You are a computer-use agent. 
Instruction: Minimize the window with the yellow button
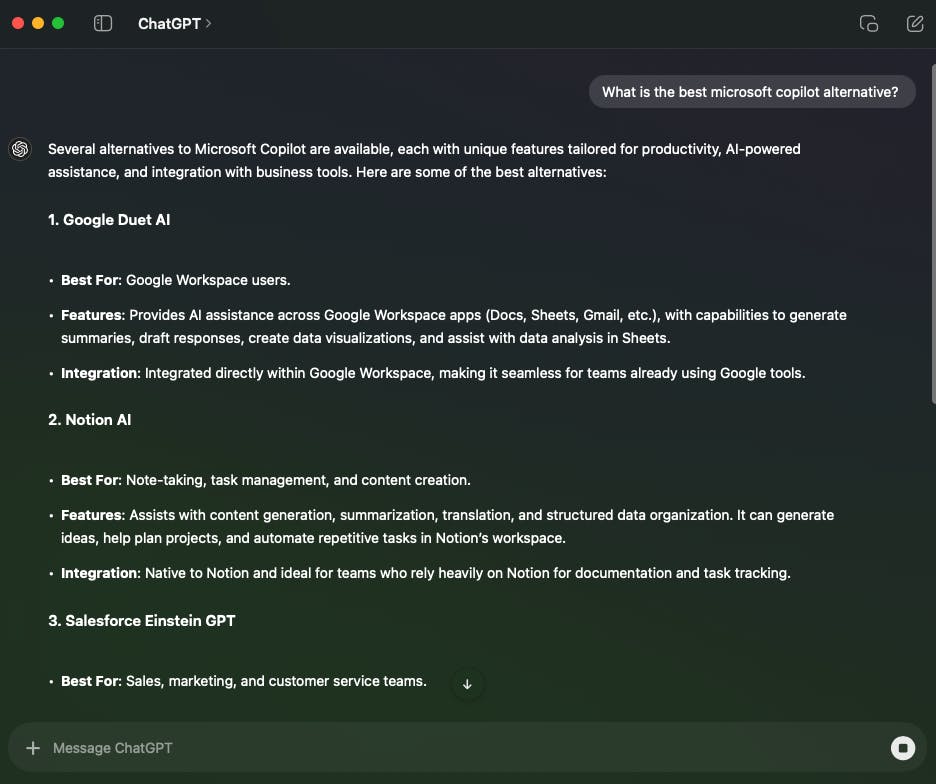pos(38,23)
